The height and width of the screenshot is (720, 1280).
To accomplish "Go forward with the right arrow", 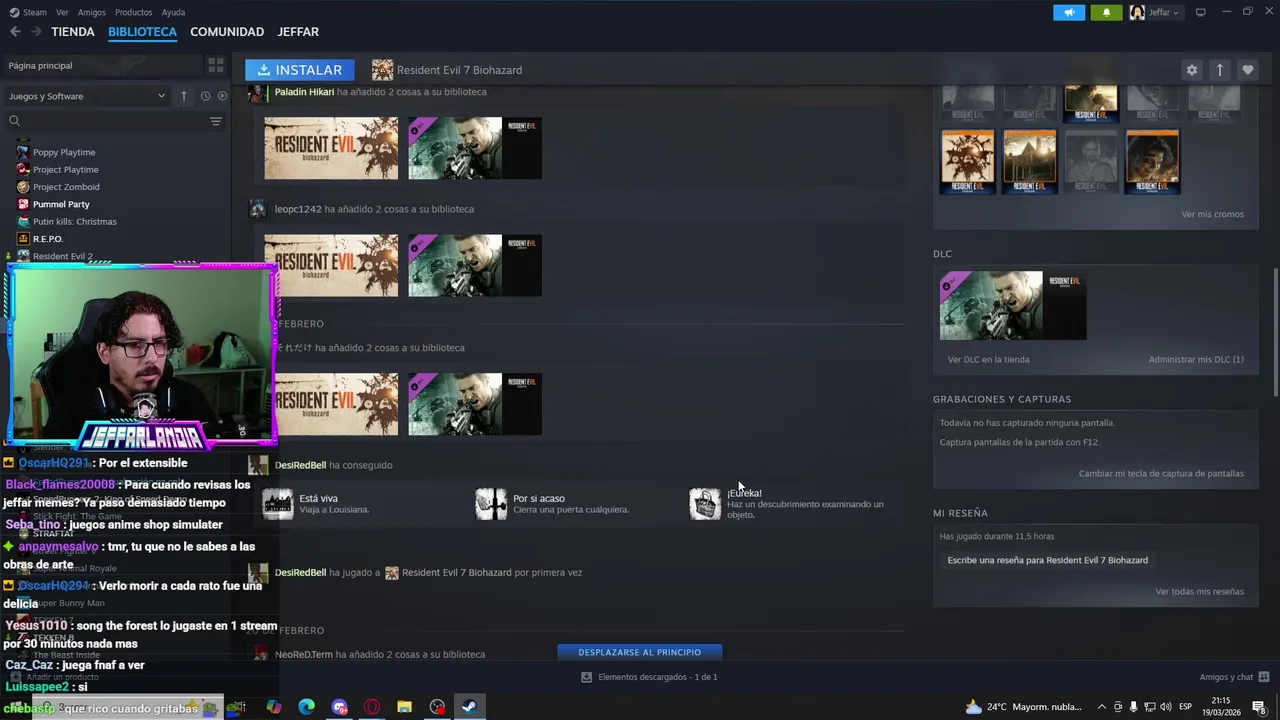I will click(x=36, y=32).
